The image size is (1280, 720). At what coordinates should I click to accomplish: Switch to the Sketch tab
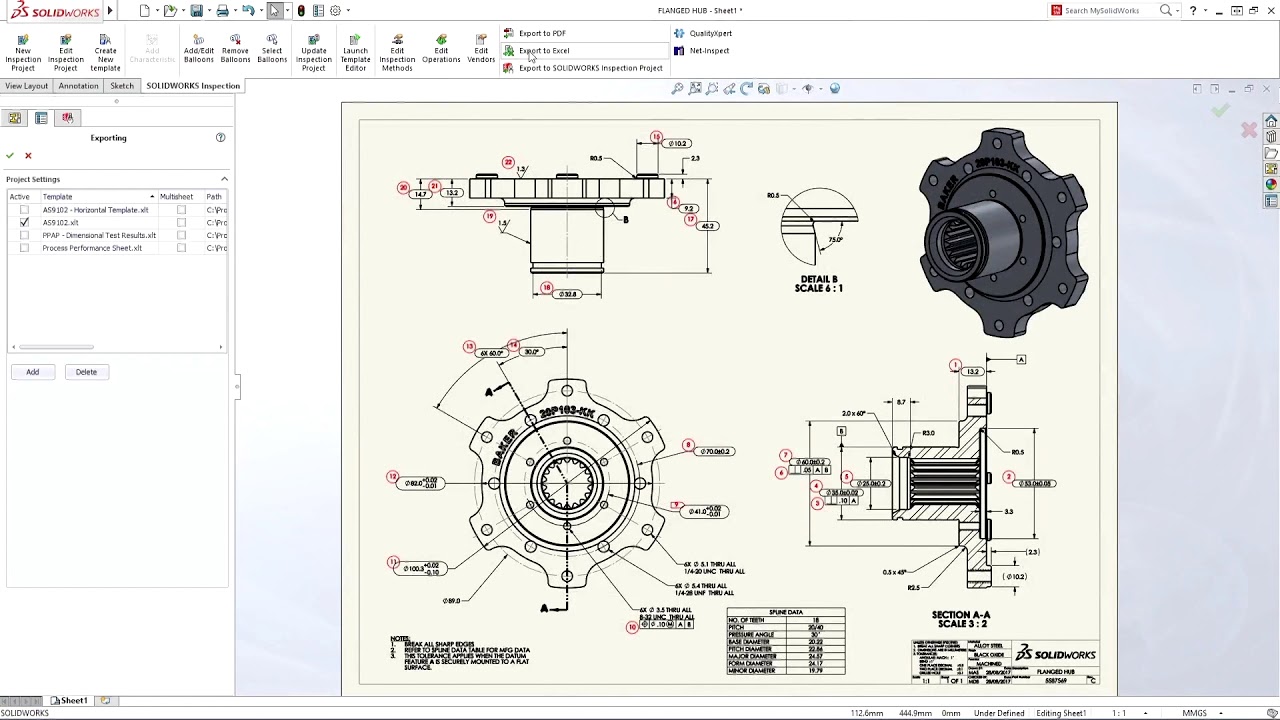(x=122, y=86)
